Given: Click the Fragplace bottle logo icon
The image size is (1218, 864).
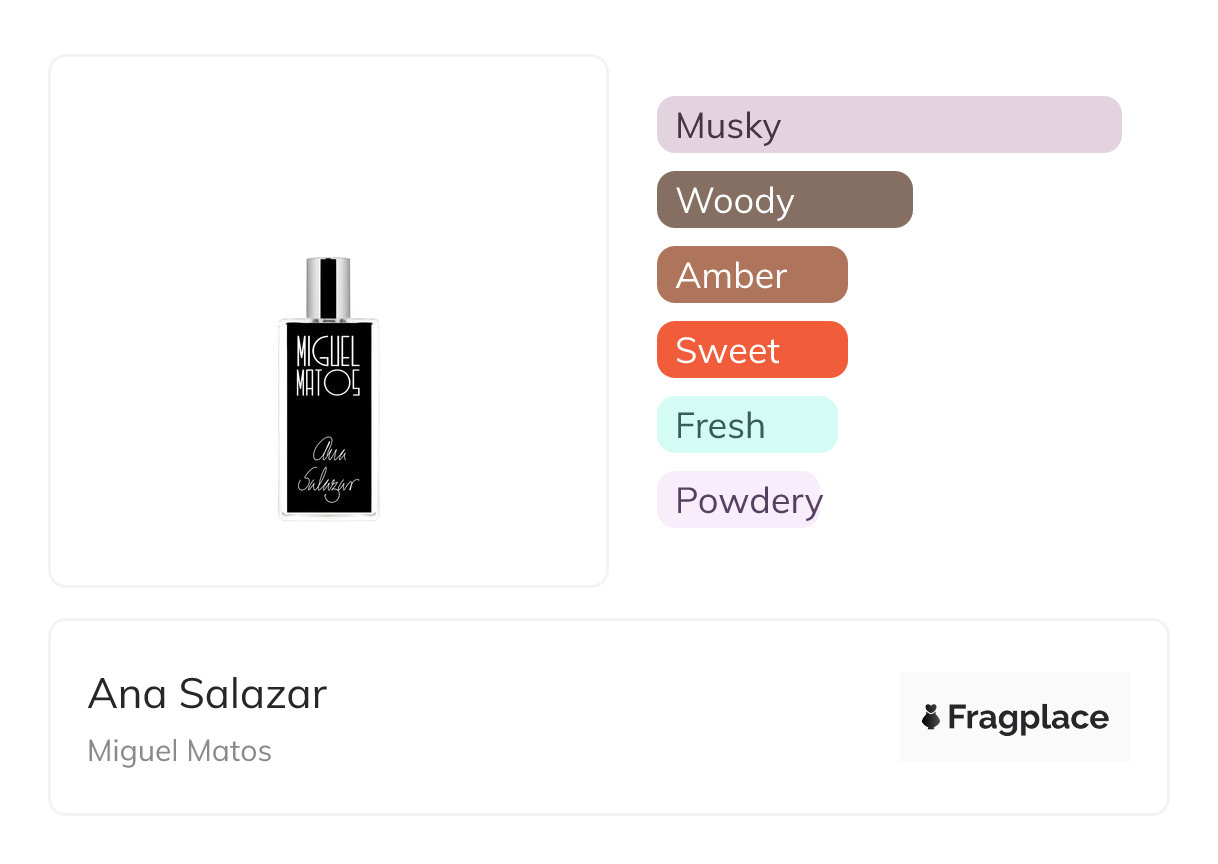Looking at the screenshot, I should pos(931,717).
